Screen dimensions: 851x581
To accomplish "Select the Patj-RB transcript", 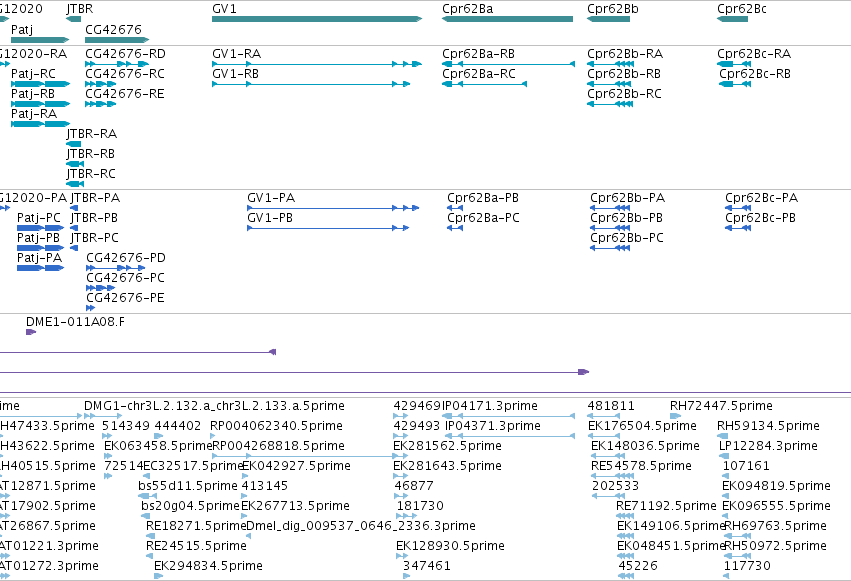I will [41, 104].
